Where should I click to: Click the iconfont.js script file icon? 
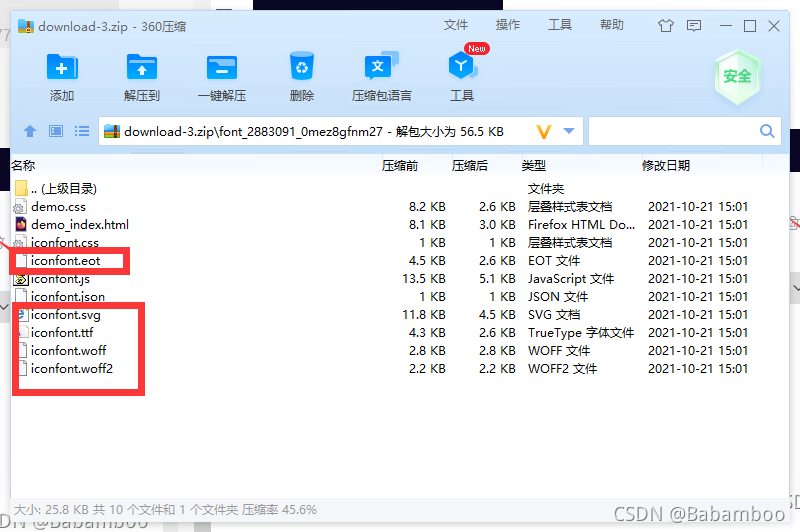point(20,279)
